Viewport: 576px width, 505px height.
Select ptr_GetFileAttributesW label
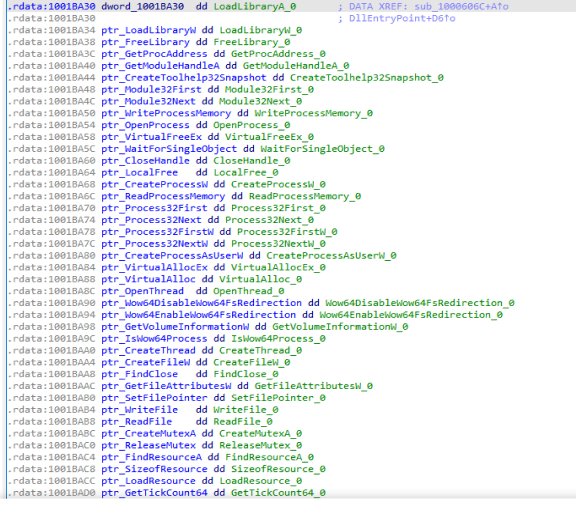[x=166, y=386]
